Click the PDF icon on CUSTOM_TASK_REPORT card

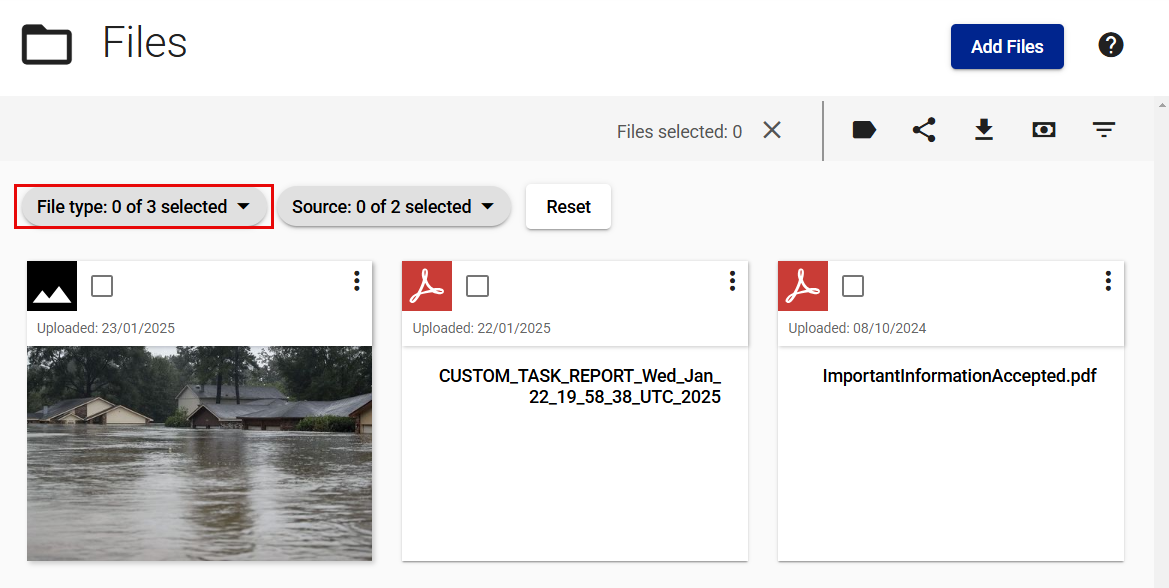point(427,286)
